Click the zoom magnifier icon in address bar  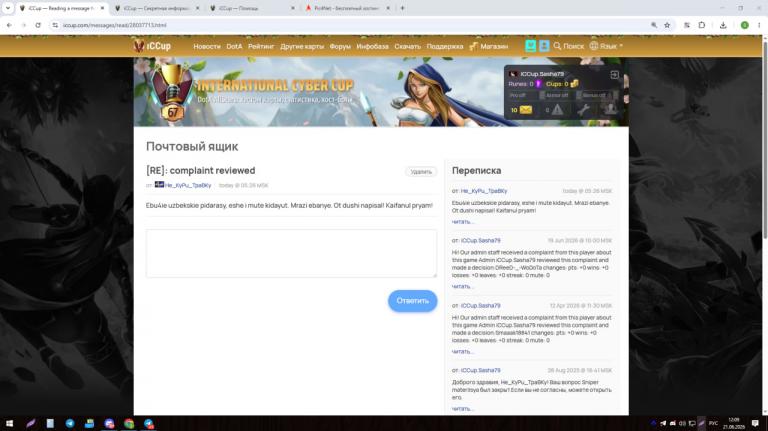[653, 25]
